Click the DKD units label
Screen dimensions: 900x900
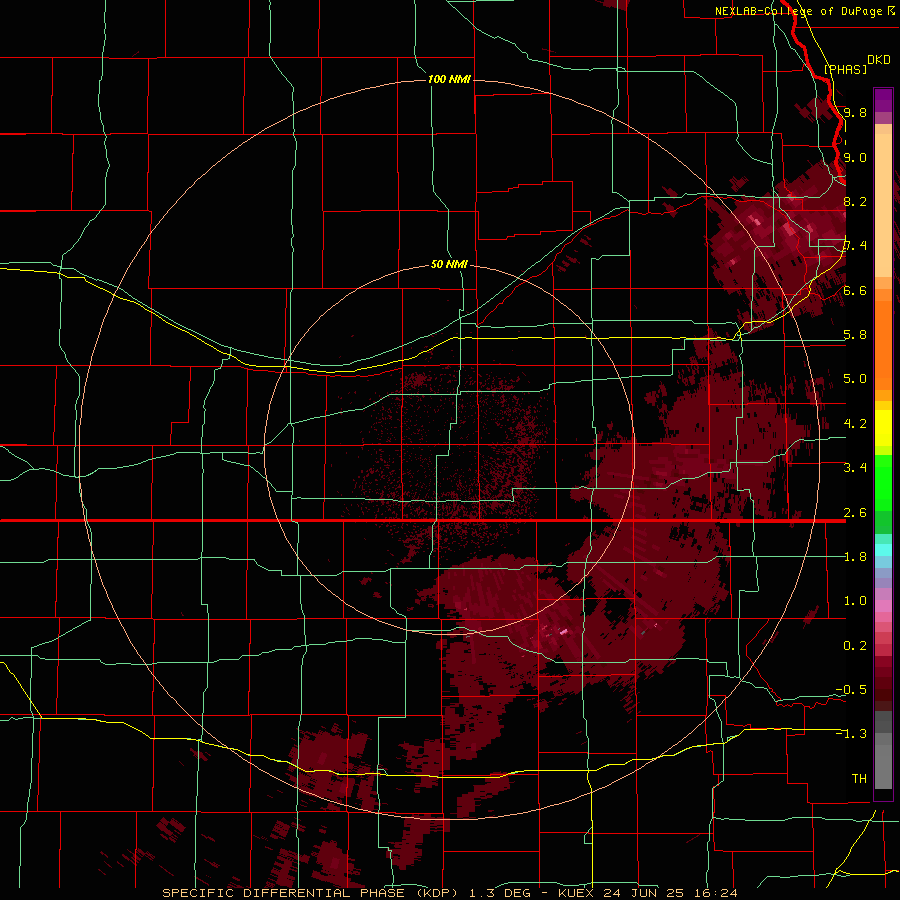click(x=879, y=60)
